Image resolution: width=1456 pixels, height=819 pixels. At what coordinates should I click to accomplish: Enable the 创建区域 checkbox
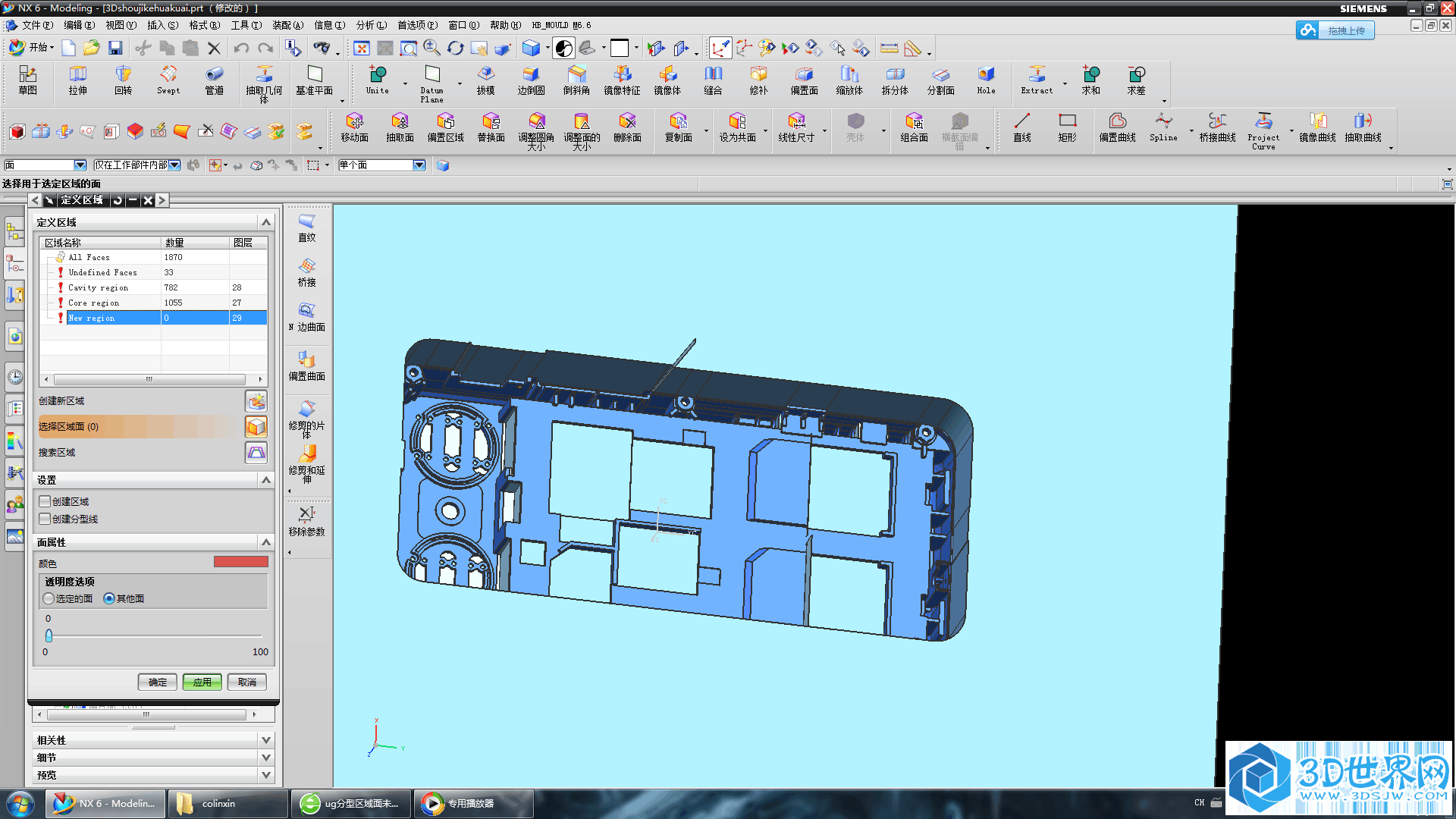[x=45, y=501]
